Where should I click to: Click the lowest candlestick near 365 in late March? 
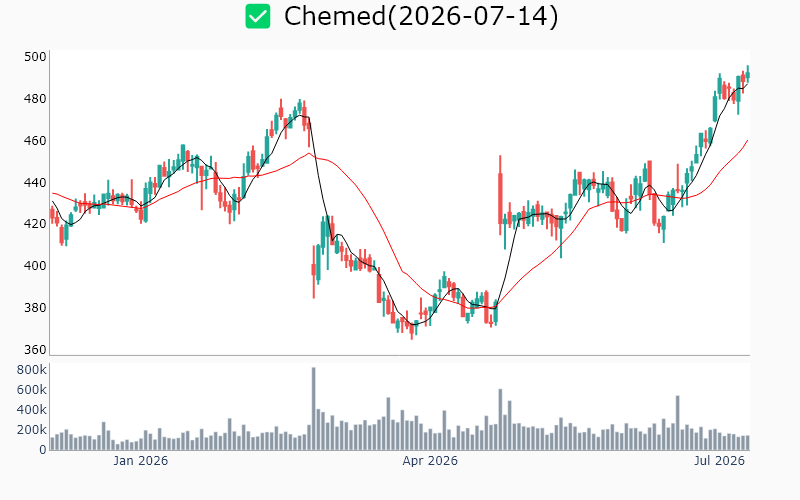pyautogui.click(x=412, y=330)
